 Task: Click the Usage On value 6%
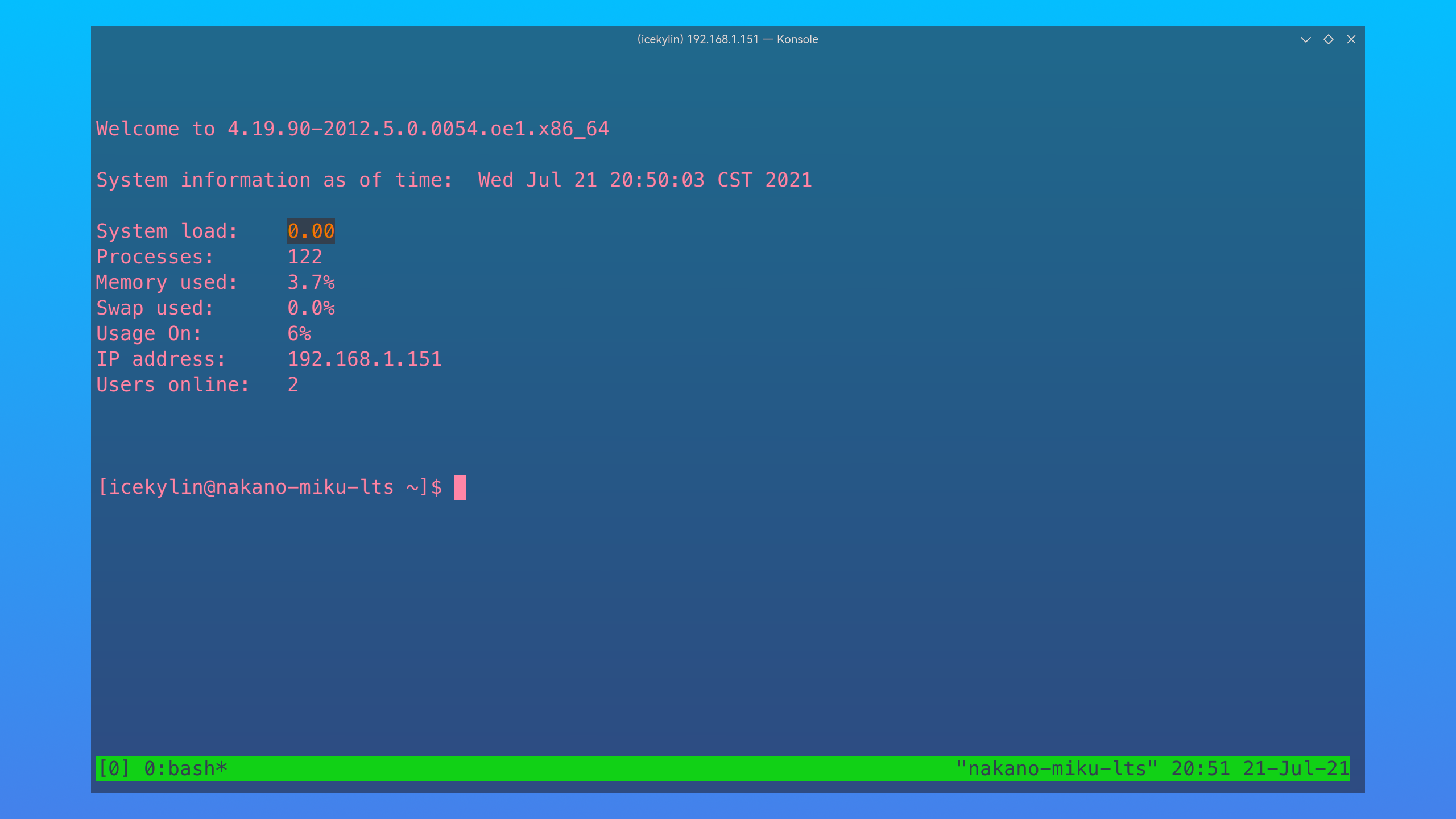click(299, 333)
